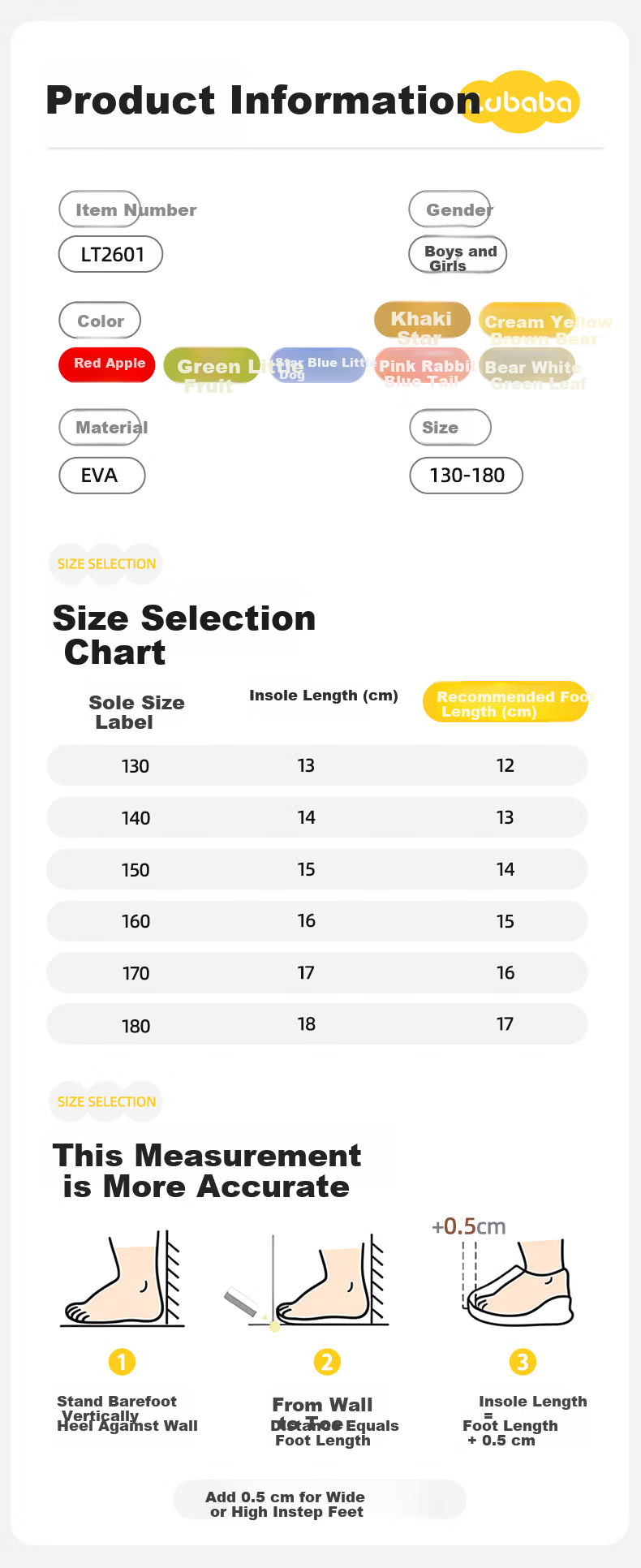Image resolution: width=641 pixels, height=1568 pixels.
Task: Select the Khaki Star color swatch
Action: 422,321
